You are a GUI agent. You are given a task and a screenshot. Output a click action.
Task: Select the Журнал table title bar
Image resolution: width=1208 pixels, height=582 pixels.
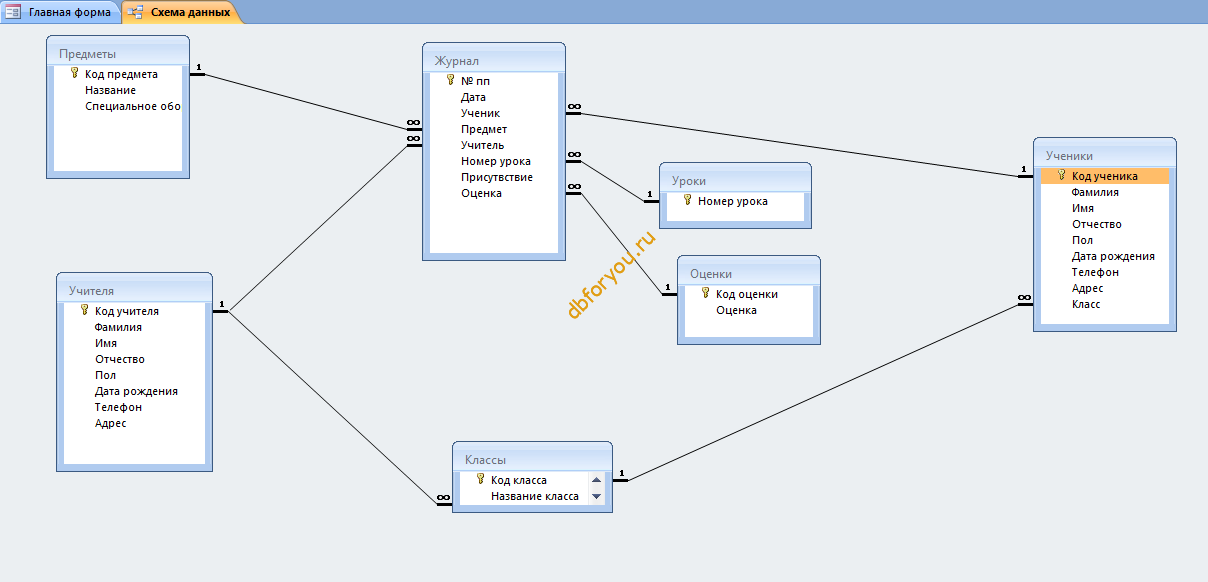(494, 60)
